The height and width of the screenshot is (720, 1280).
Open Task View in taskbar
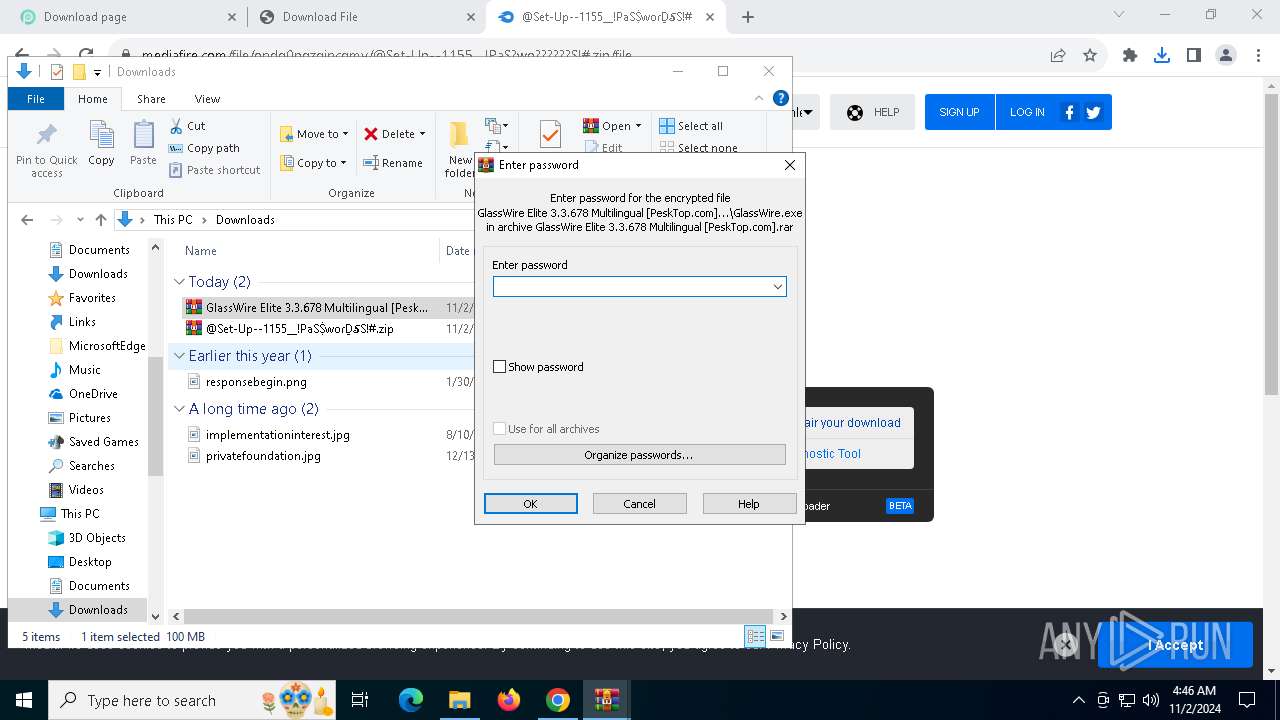tap(360, 700)
